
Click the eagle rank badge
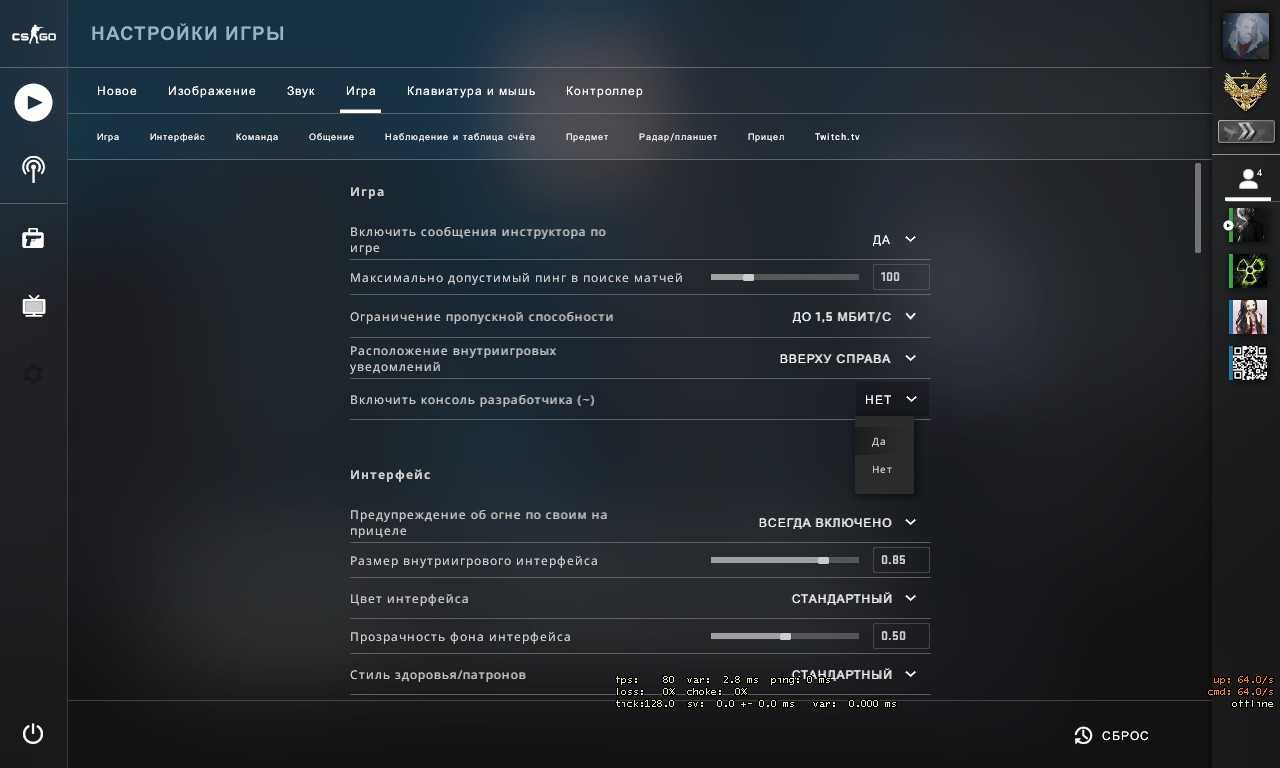(1246, 92)
